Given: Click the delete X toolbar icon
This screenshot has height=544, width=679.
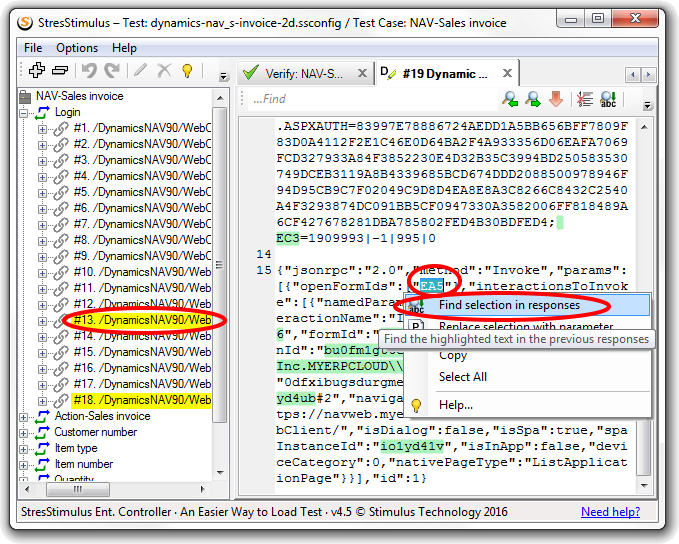Looking at the screenshot, I should (164, 70).
